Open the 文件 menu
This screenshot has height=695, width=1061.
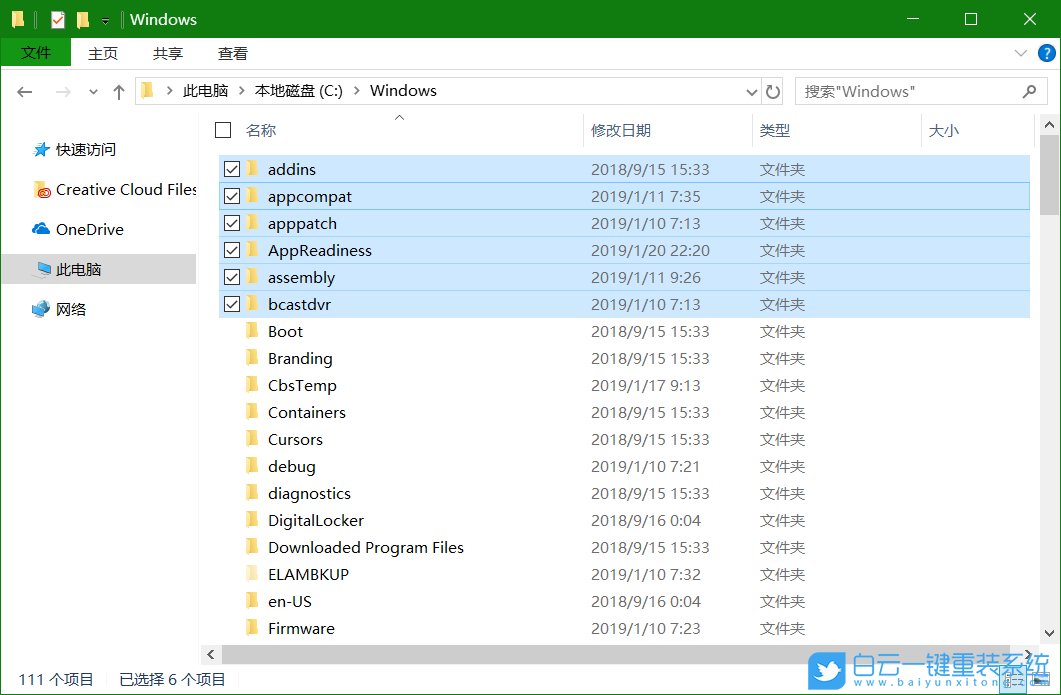coord(35,53)
